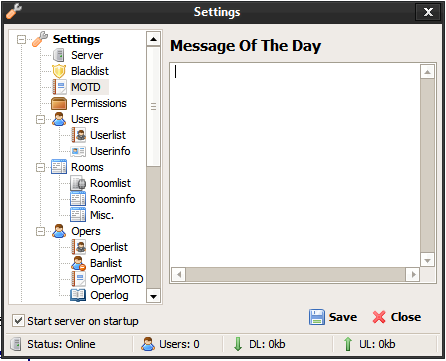Open the OperMOTD page
The width and height of the screenshot is (446, 361).
point(117,279)
